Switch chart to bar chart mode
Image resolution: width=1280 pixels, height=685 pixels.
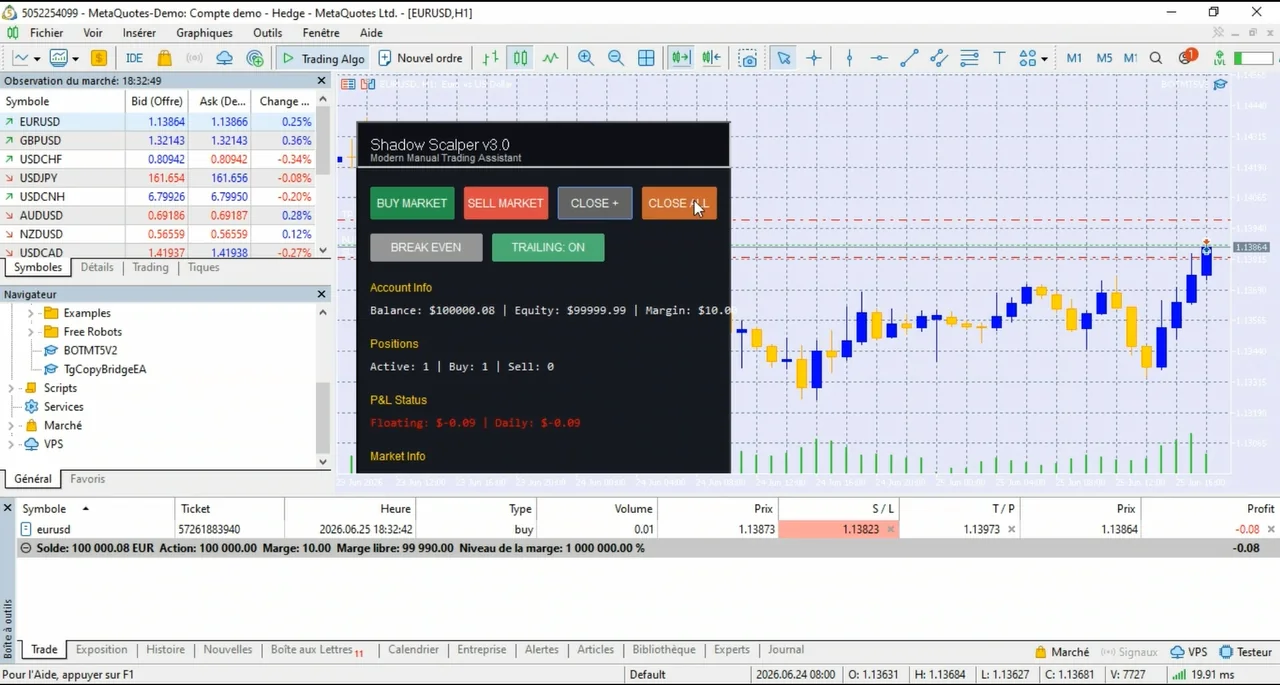490,58
